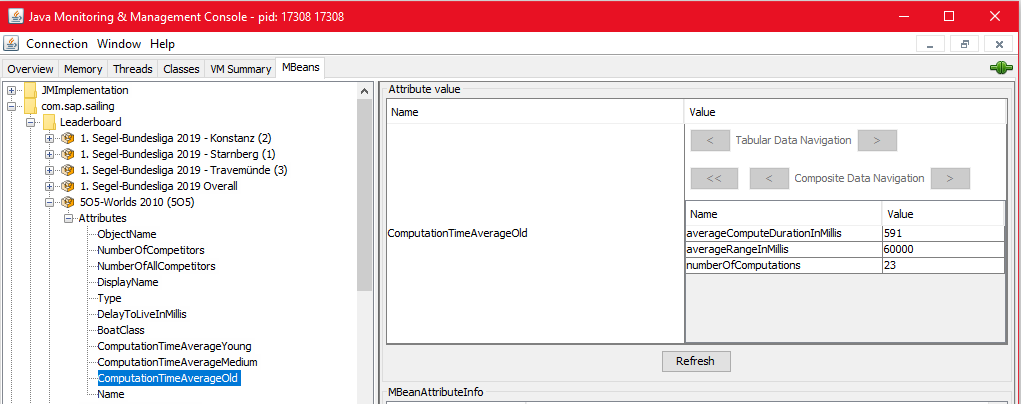Click the Leaderboard folder icon
1021x404 pixels.
49,122
